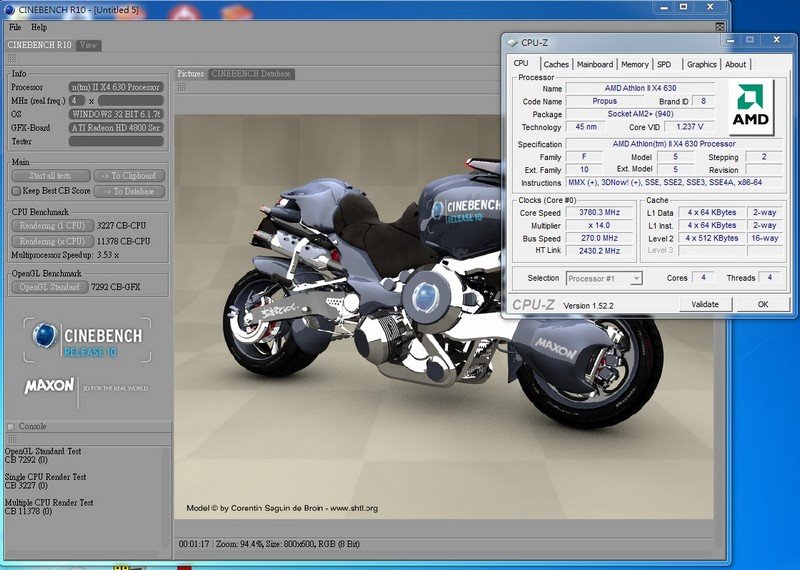Click the To Database button
This screenshot has width=800, height=570.
(129, 191)
